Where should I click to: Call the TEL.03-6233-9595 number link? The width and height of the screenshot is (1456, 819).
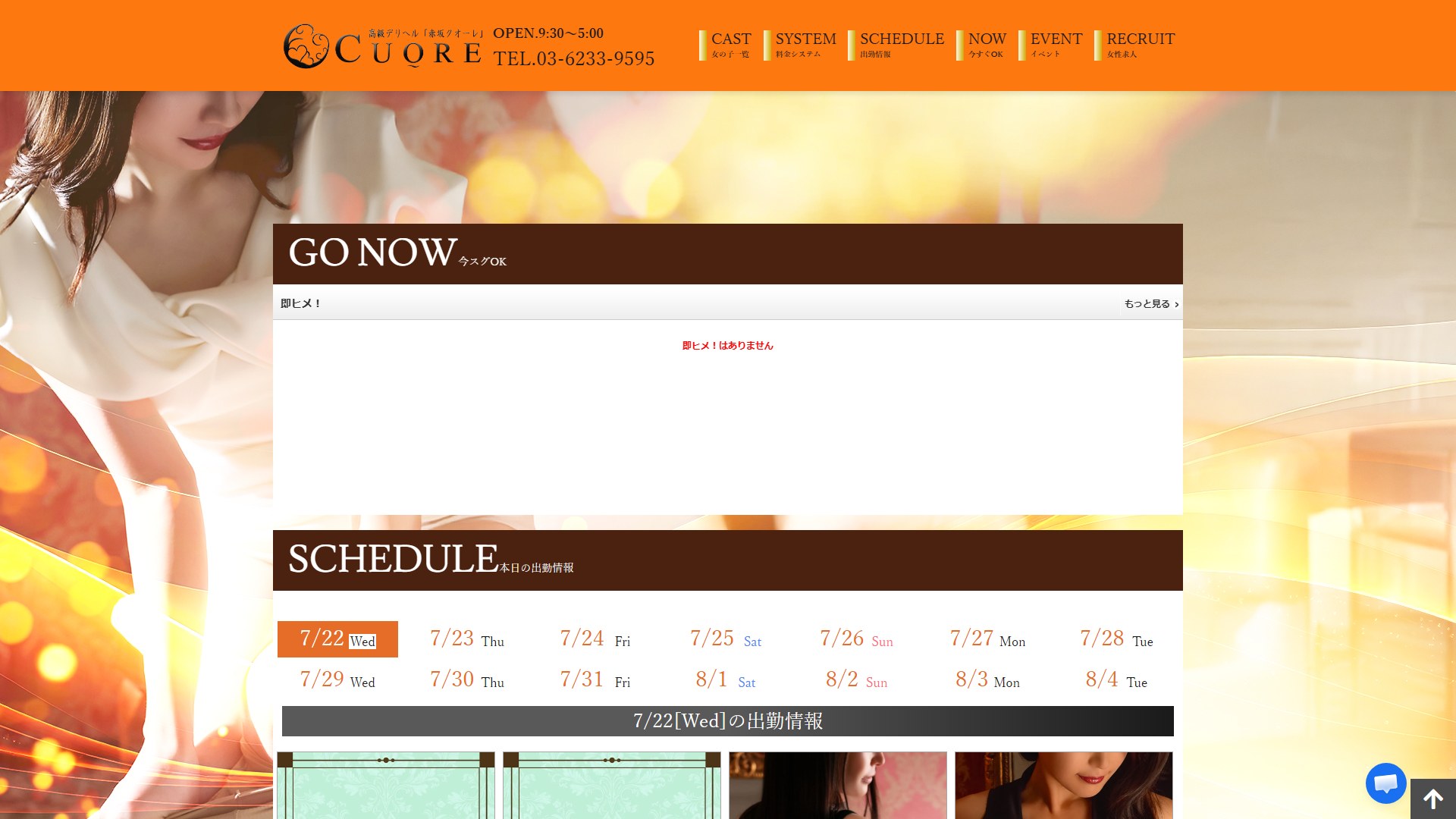tap(574, 58)
